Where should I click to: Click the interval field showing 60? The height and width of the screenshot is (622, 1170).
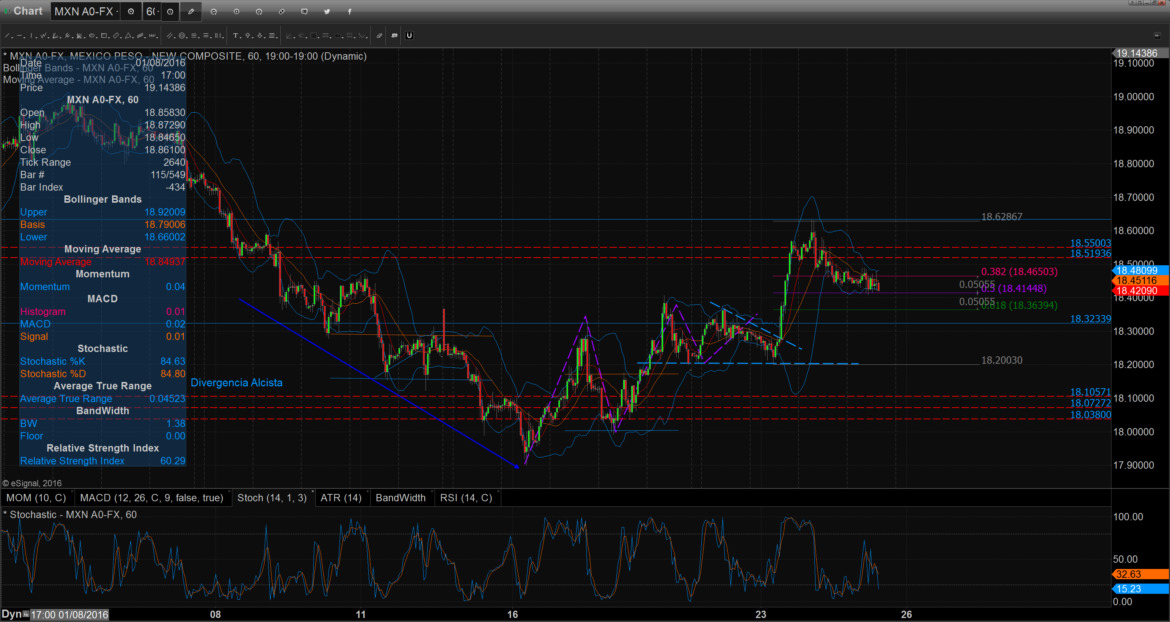(x=151, y=12)
